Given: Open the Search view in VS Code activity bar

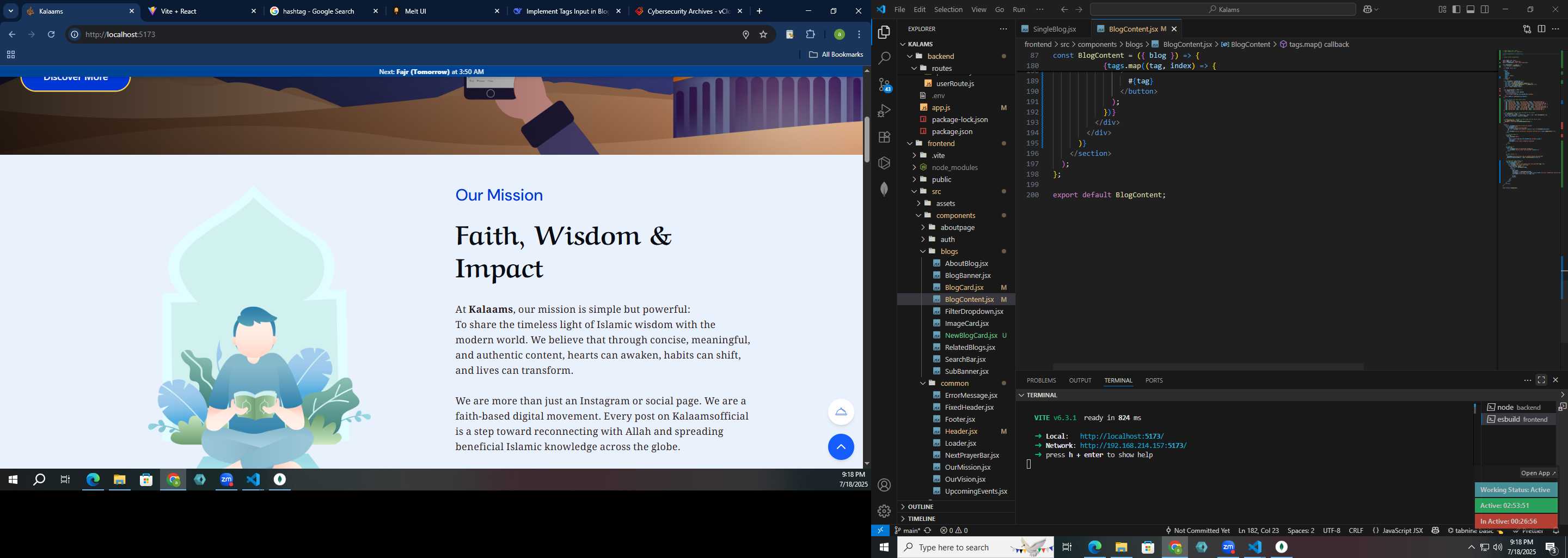Looking at the screenshot, I should point(884,58).
